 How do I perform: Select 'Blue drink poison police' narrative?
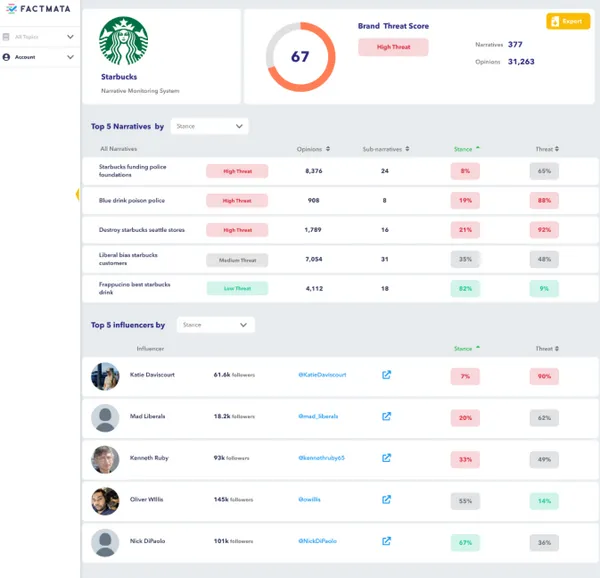click(132, 200)
